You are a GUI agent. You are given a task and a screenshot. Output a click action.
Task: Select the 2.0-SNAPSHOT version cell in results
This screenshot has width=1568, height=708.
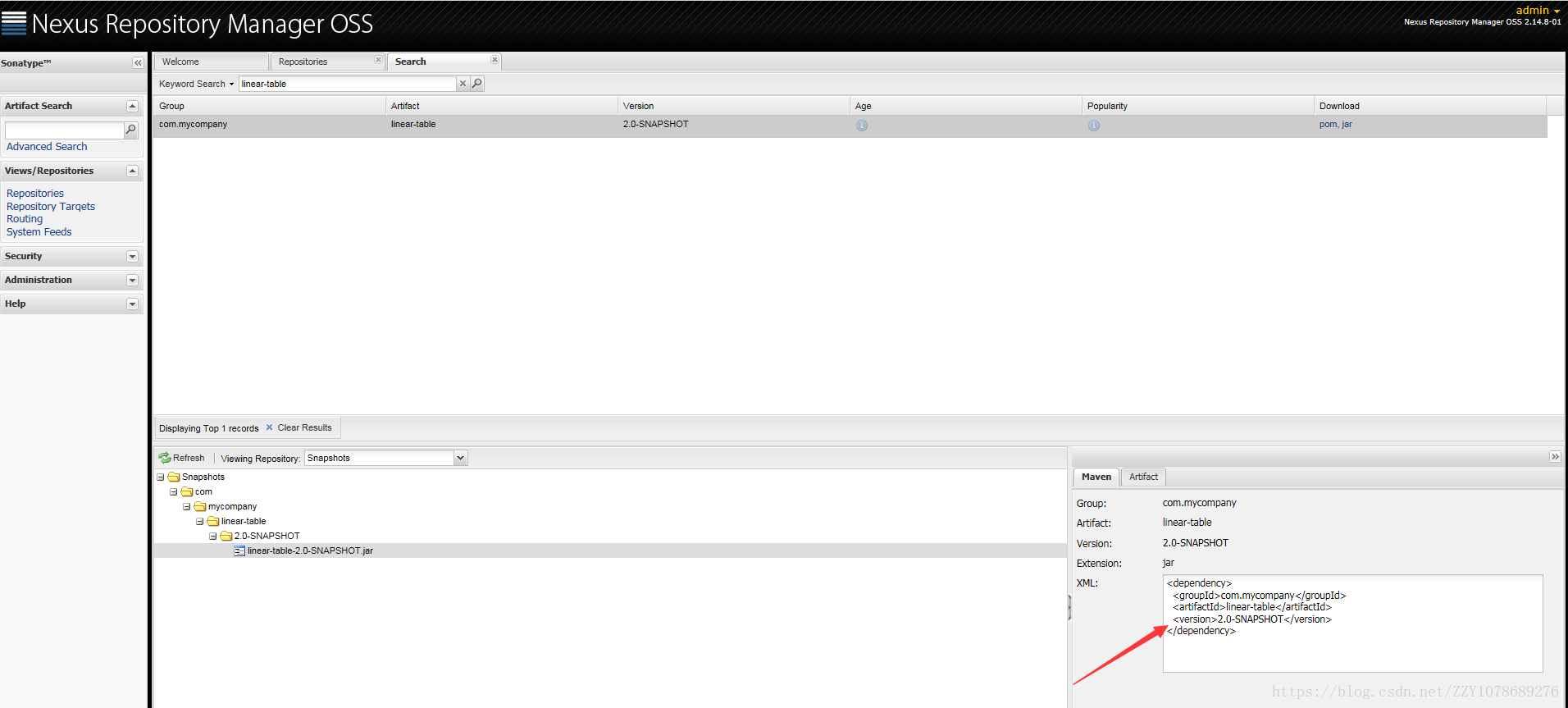(x=655, y=125)
